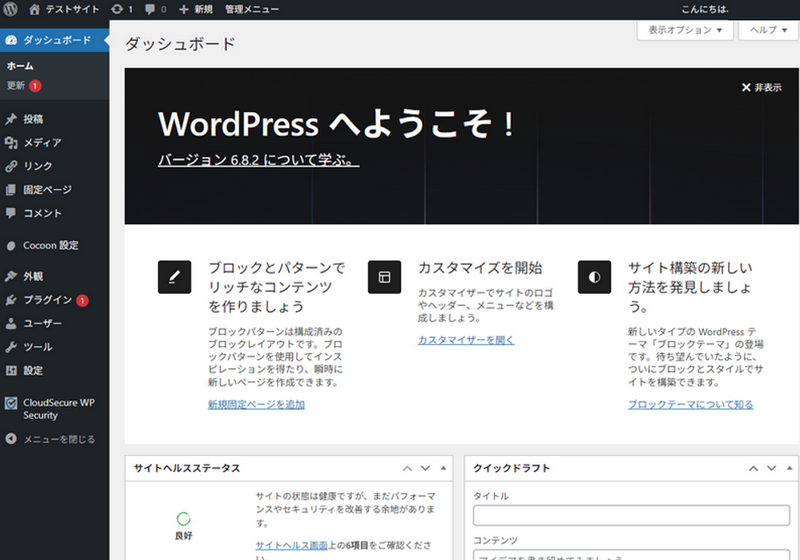
Task: Open 更新 in the dashboard submenu
Action: click(x=16, y=86)
